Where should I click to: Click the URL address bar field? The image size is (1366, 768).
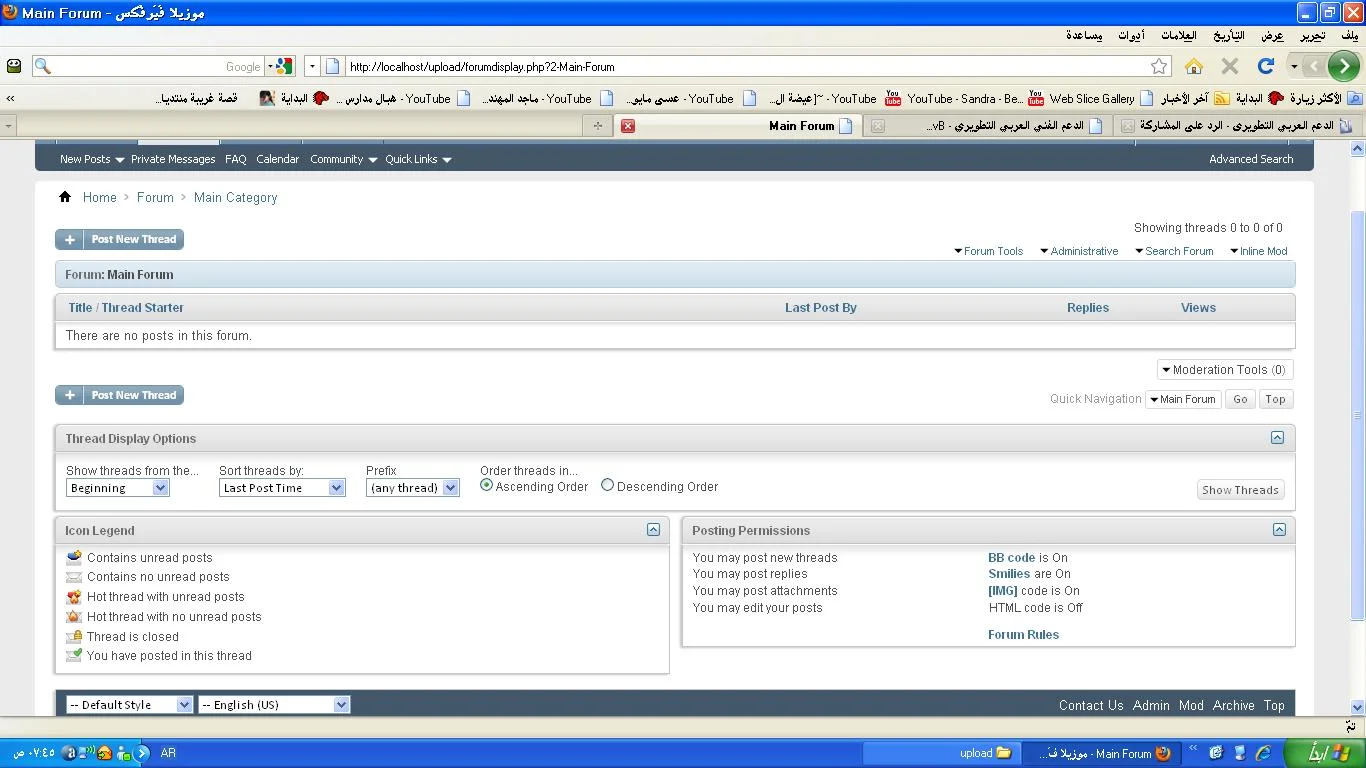[740, 67]
